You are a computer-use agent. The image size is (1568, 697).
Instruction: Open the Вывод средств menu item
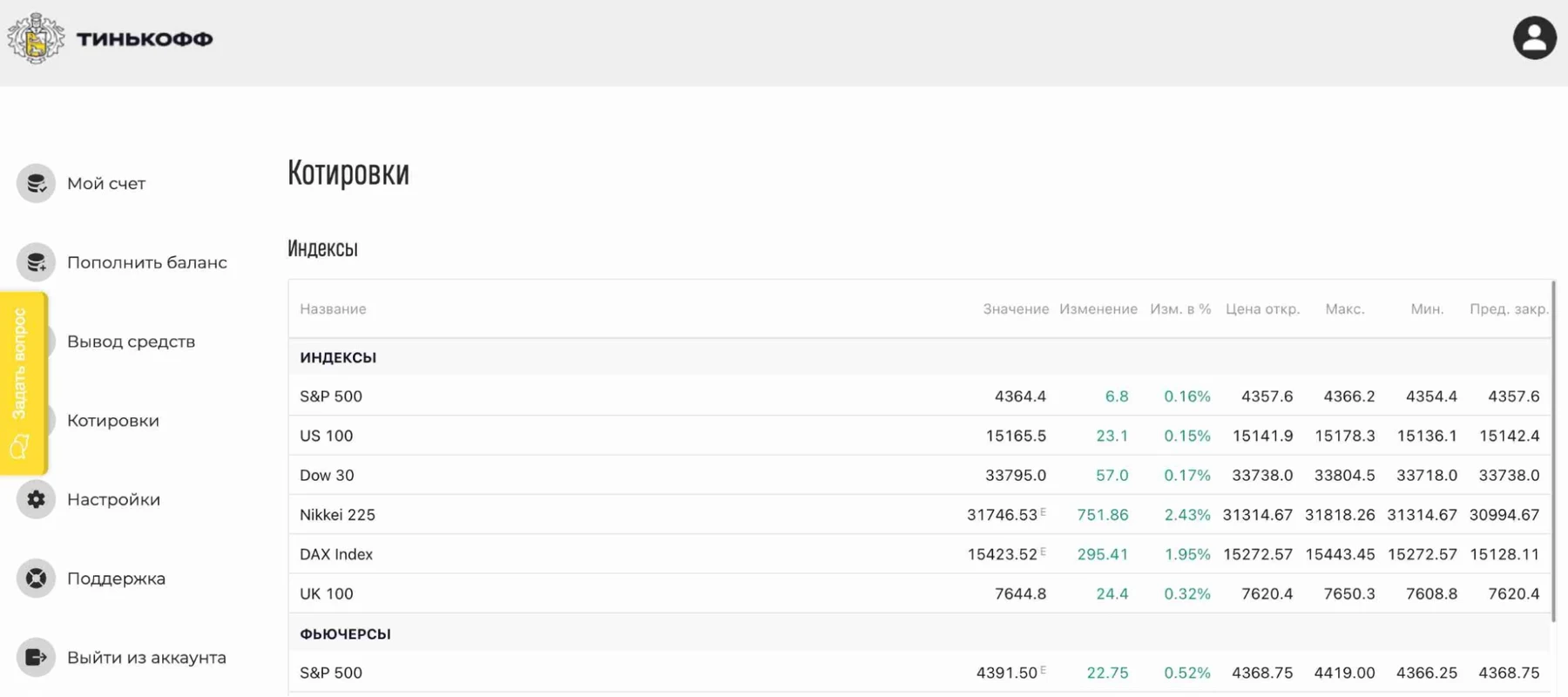coord(132,342)
